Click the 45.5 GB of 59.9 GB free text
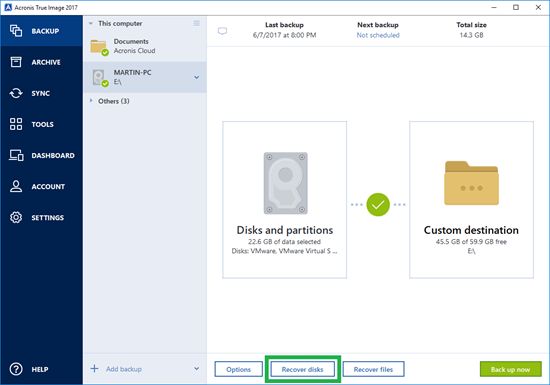 tap(471, 242)
